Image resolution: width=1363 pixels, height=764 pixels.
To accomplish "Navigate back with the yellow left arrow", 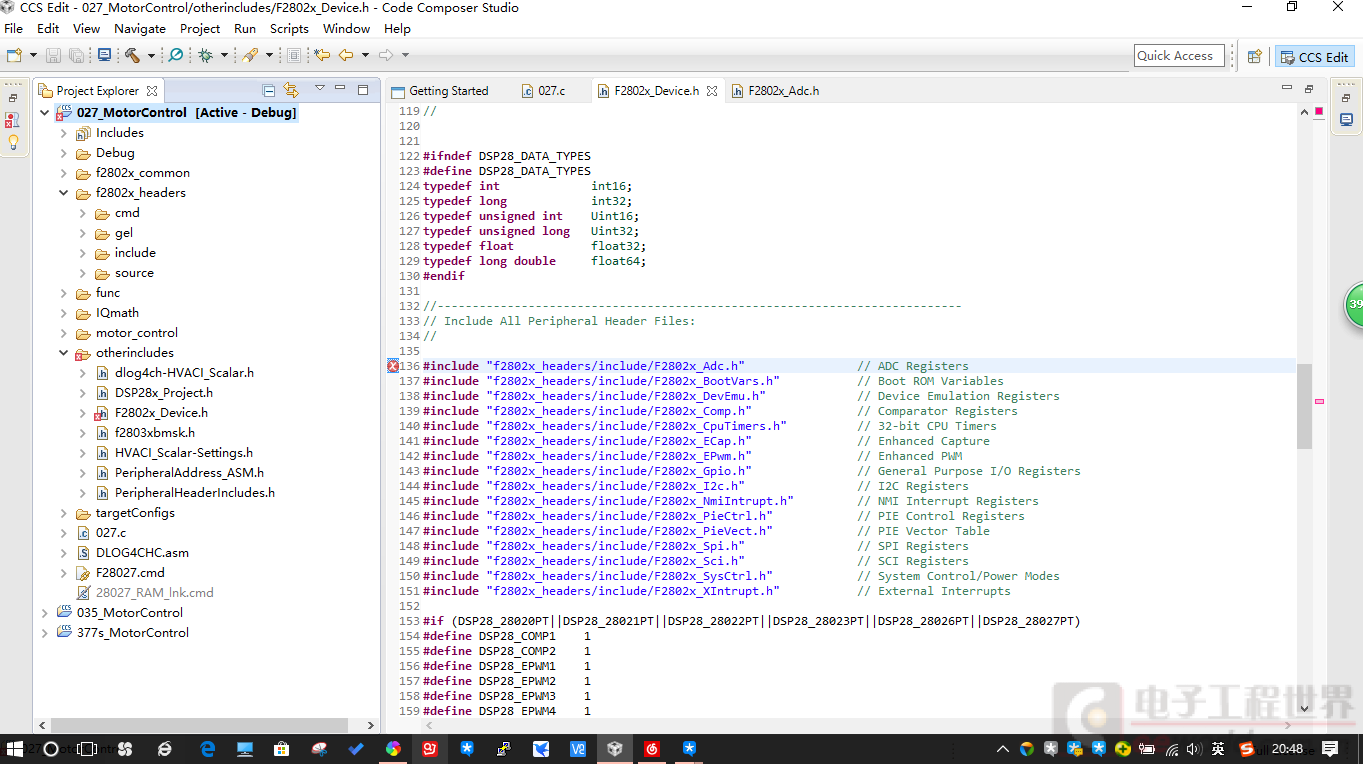I will click(x=346, y=56).
